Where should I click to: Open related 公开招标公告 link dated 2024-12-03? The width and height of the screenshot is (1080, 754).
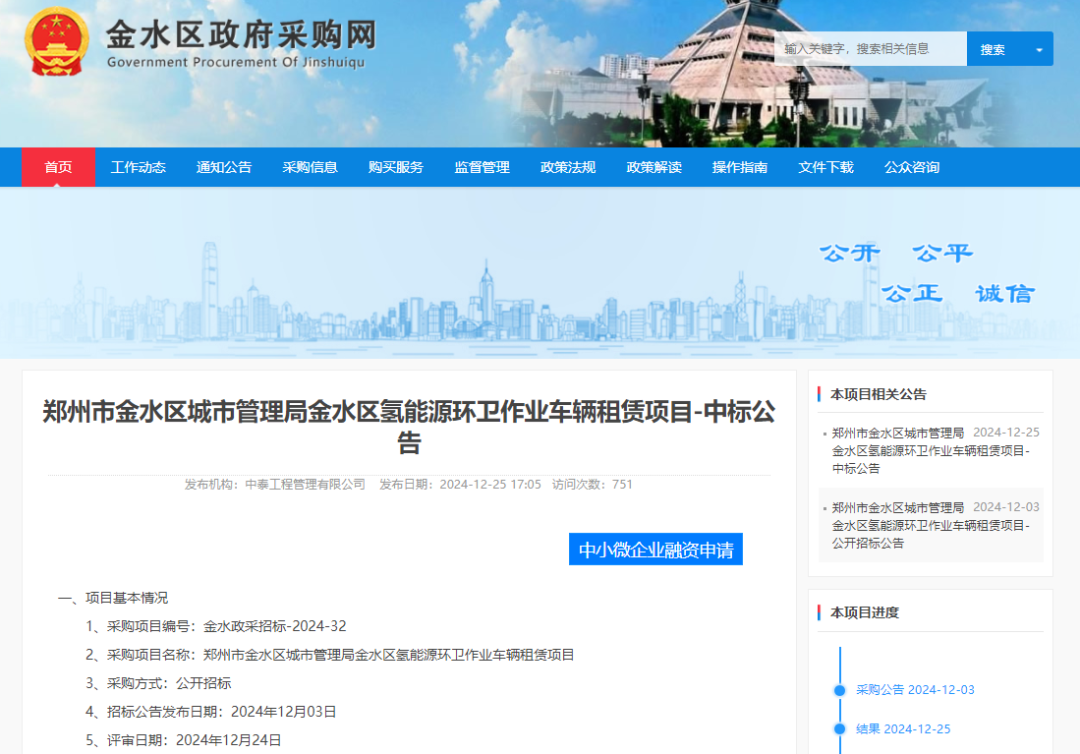click(931, 525)
